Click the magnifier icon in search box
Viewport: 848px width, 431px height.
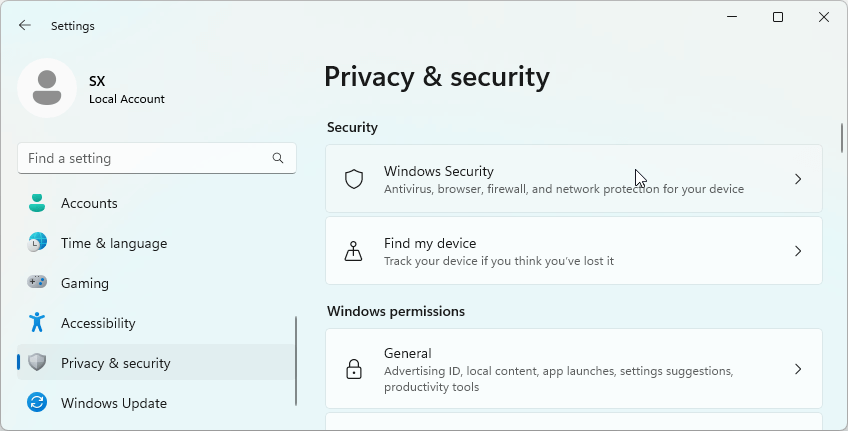(278, 158)
